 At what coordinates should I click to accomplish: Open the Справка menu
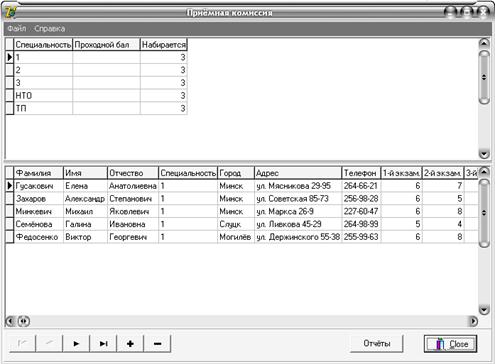click(x=50, y=28)
